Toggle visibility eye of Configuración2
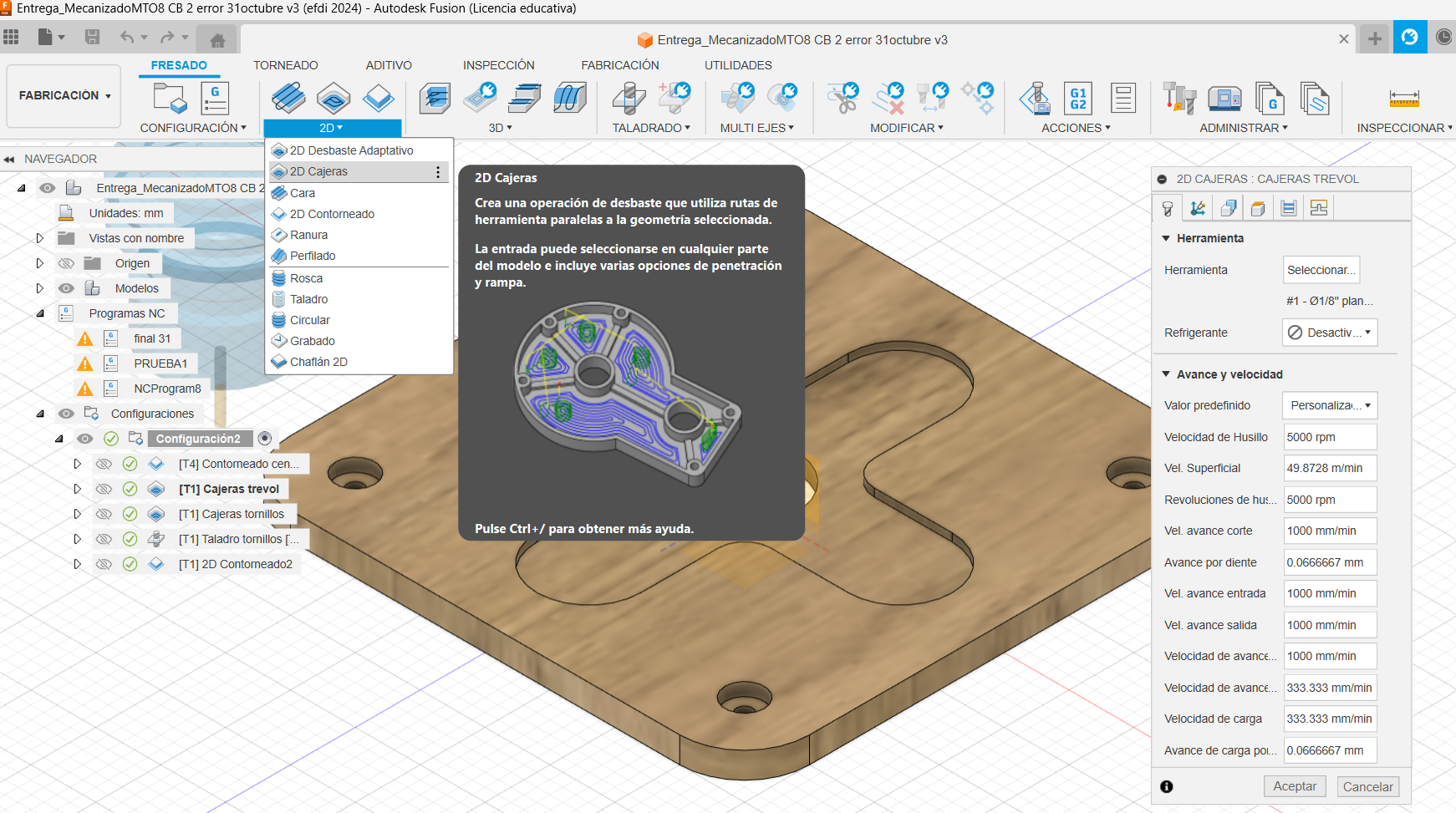 pos(85,439)
